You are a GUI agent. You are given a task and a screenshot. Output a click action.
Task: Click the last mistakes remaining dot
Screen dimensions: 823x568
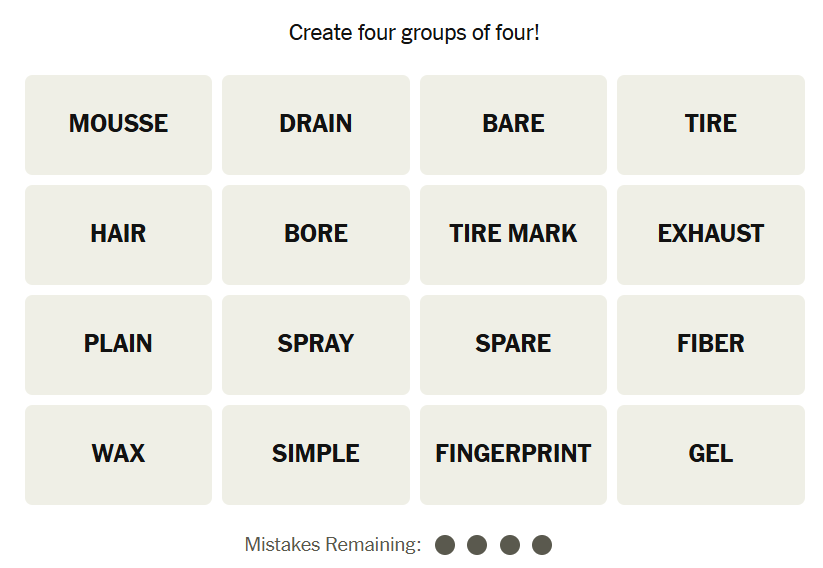(x=542, y=545)
